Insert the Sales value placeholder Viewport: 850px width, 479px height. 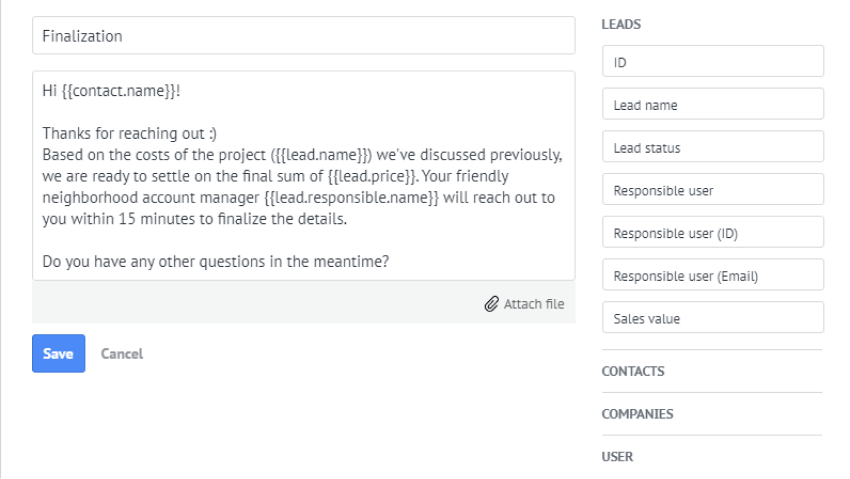712,318
